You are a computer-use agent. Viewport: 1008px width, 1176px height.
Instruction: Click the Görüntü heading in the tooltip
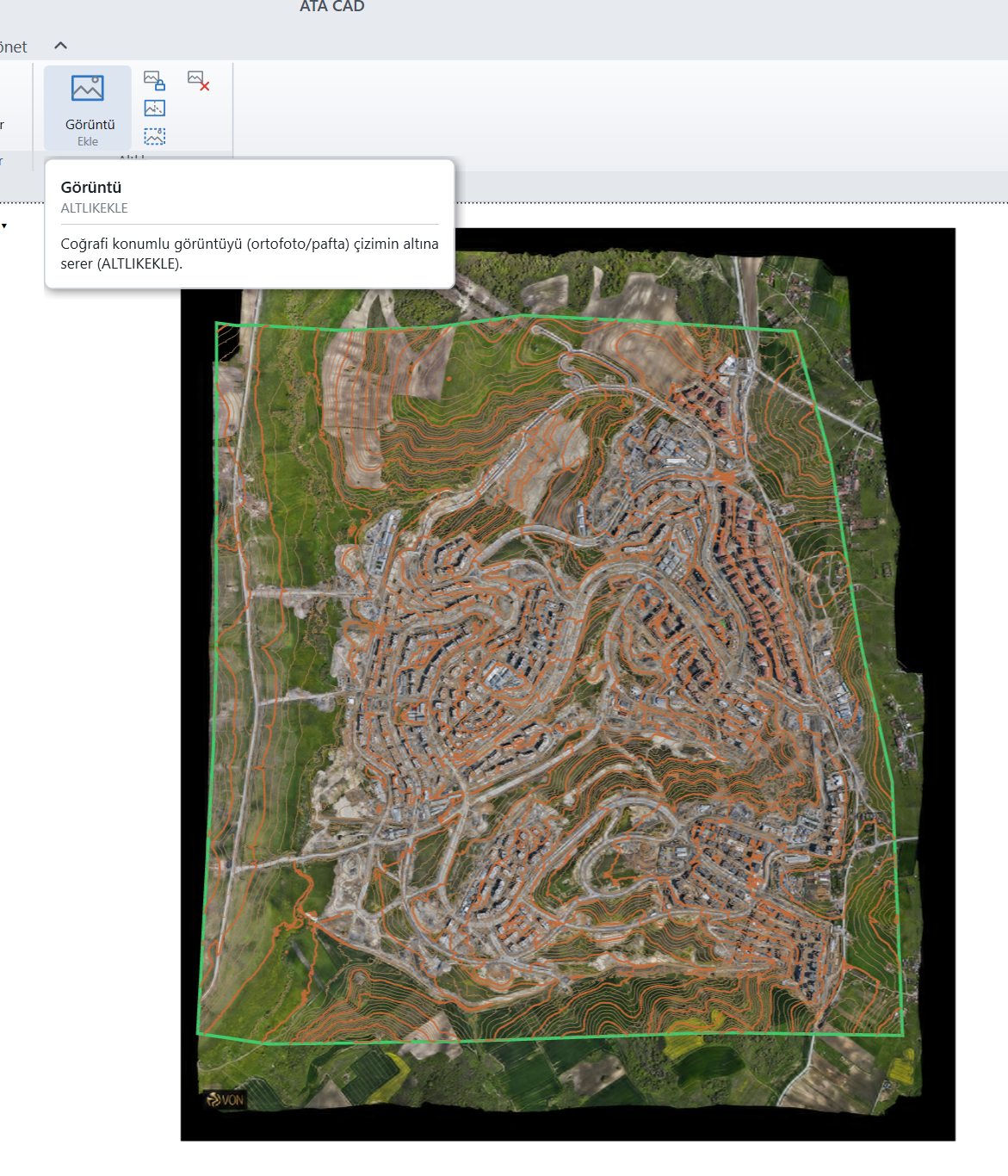91,187
